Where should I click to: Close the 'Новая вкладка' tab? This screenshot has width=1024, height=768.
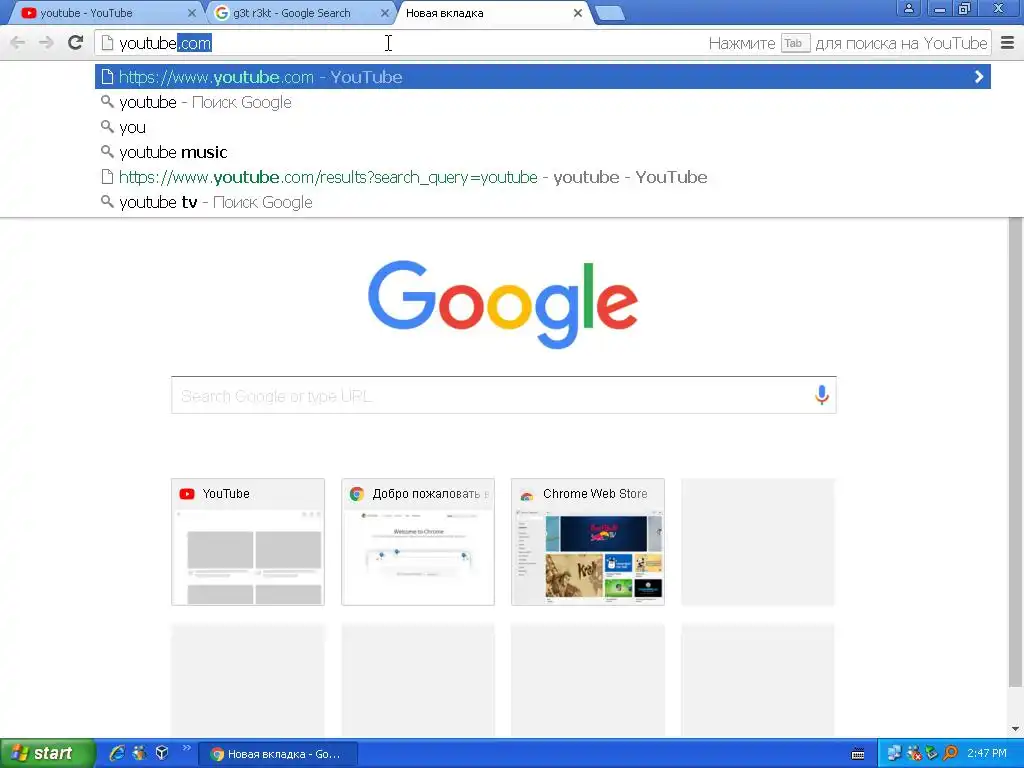pyautogui.click(x=577, y=13)
